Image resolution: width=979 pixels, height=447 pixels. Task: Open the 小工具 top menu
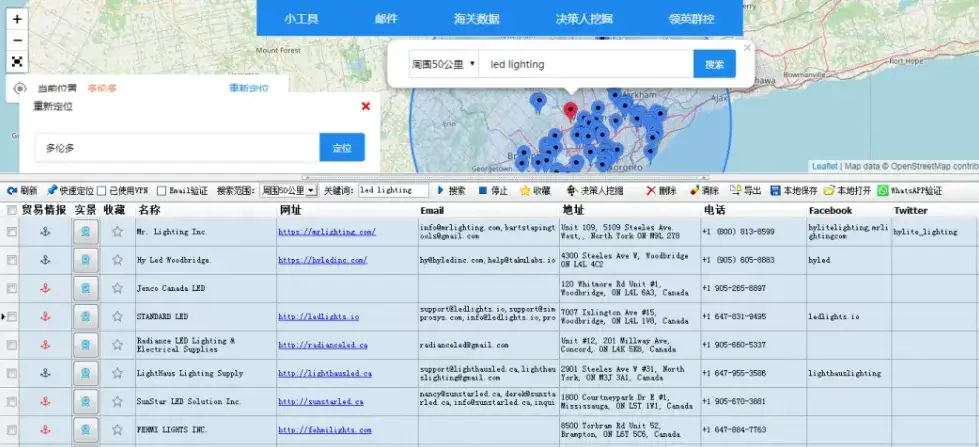coord(302,19)
